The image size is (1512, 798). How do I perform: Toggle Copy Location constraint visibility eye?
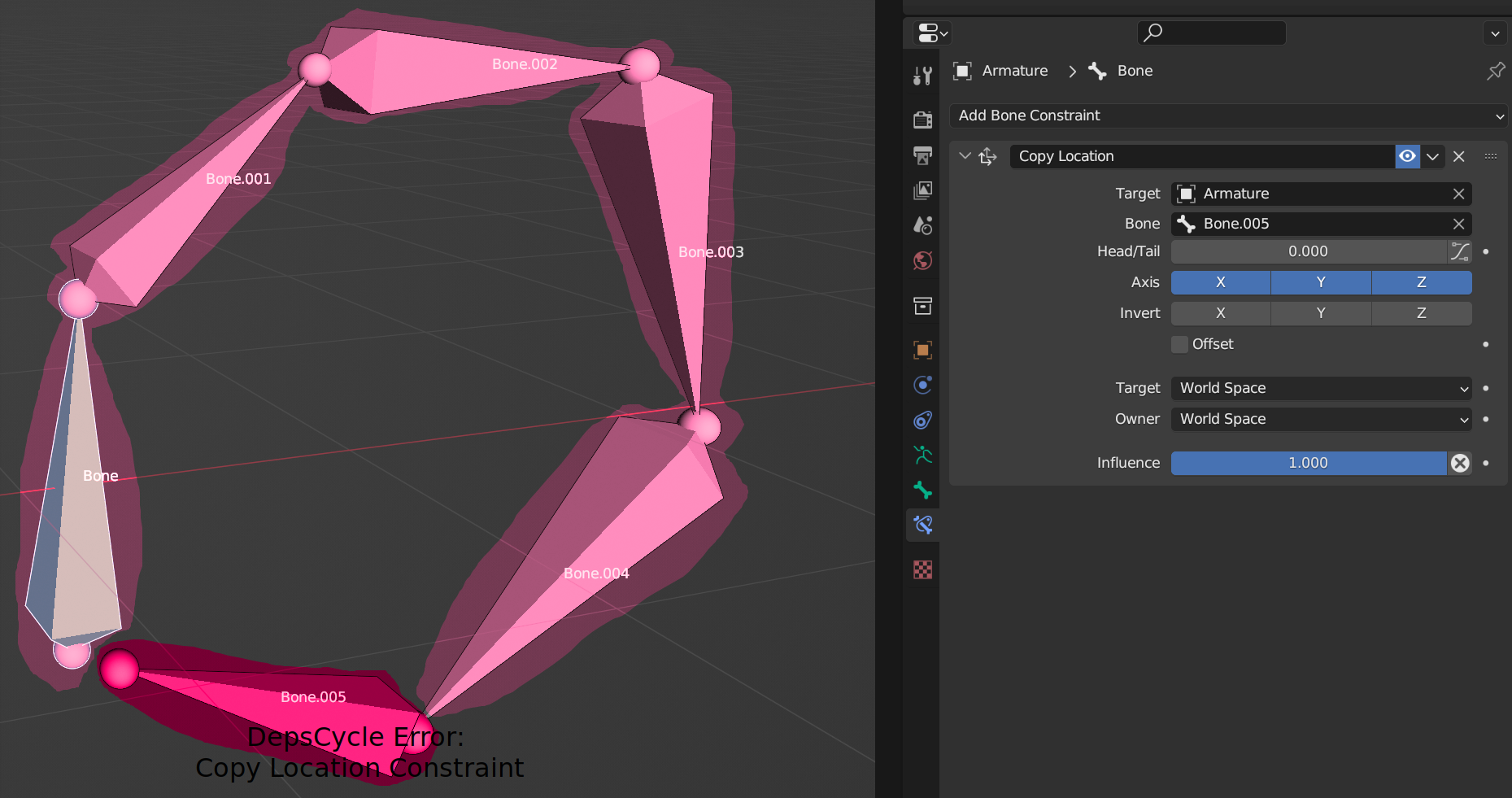point(1407,156)
